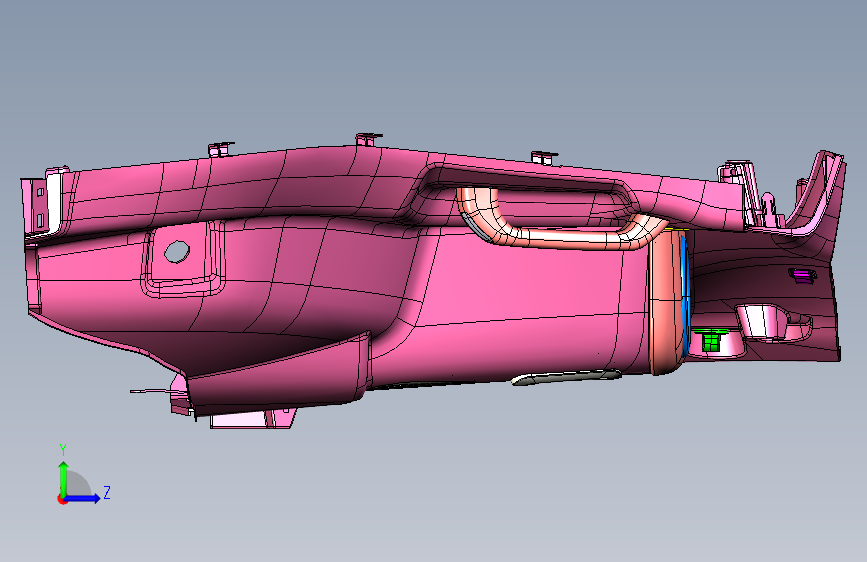Viewport: 867px width, 562px height.
Task: Pick the gray circular hole in the left panel
Action: pos(177,251)
